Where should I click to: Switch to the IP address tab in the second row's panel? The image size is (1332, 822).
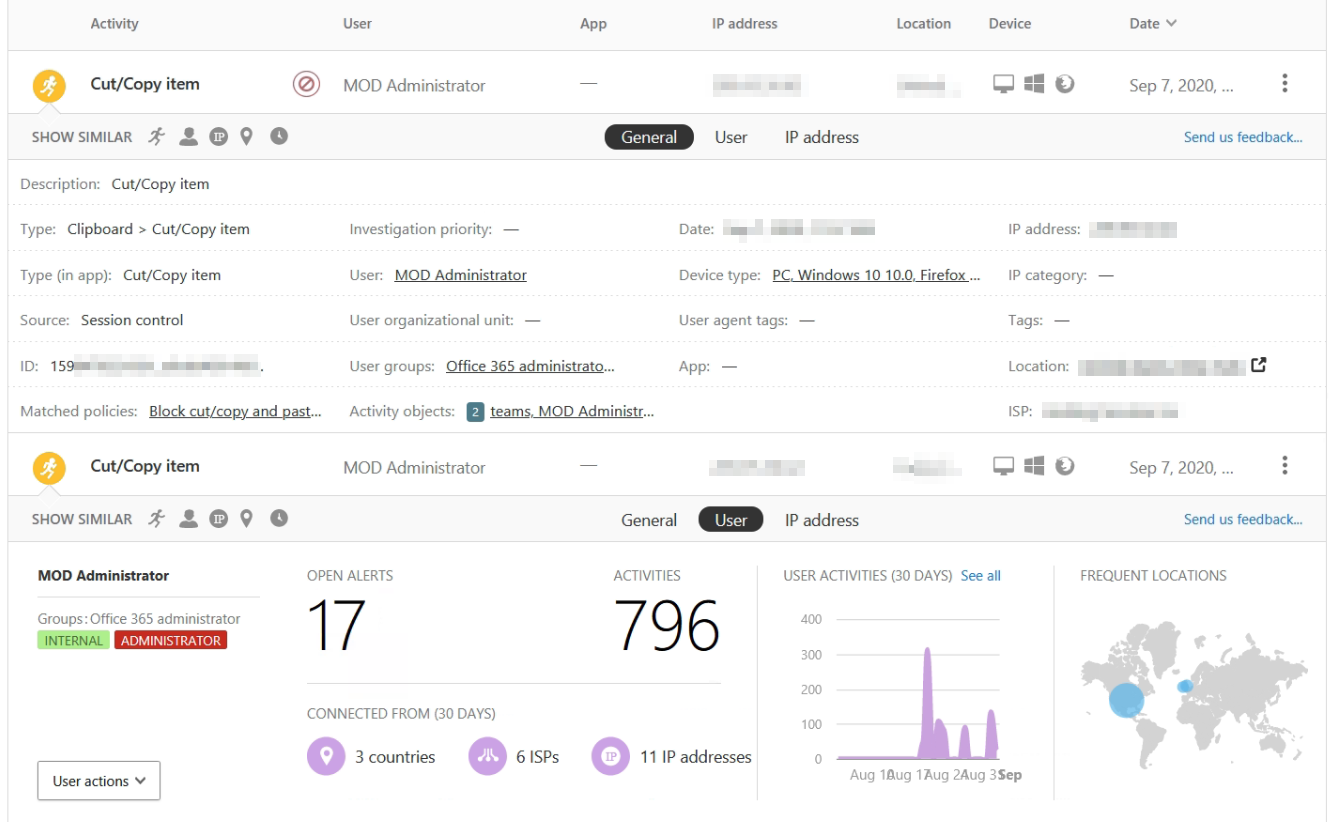pyautogui.click(x=822, y=520)
